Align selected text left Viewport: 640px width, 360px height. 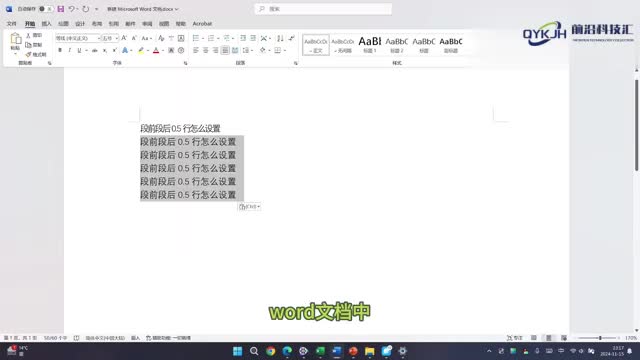click(196, 51)
